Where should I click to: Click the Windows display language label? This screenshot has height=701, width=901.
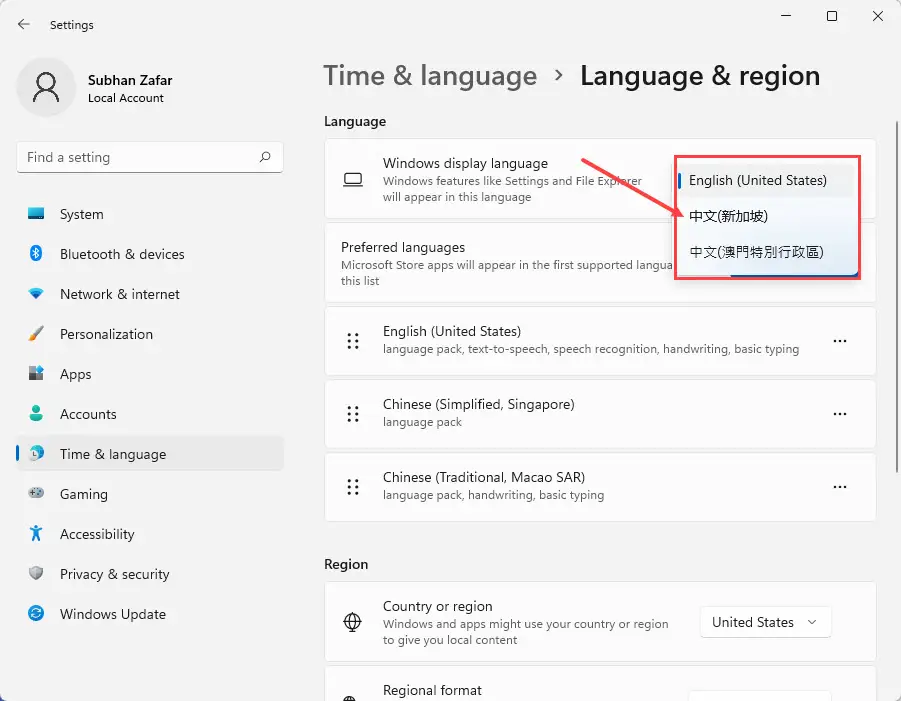tap(465, 163)
